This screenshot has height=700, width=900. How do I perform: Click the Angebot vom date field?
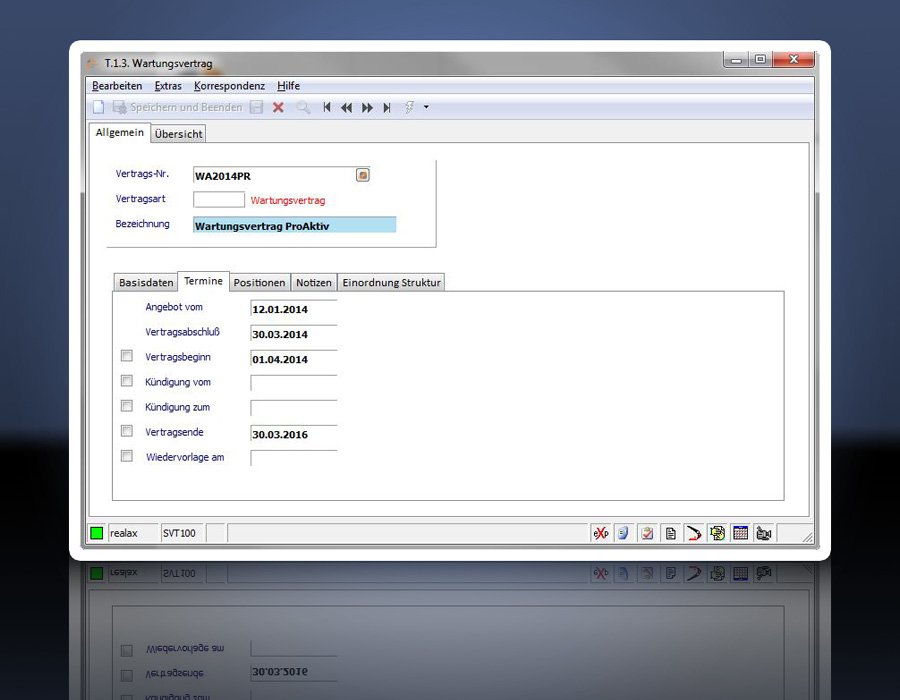click(294, 309)
